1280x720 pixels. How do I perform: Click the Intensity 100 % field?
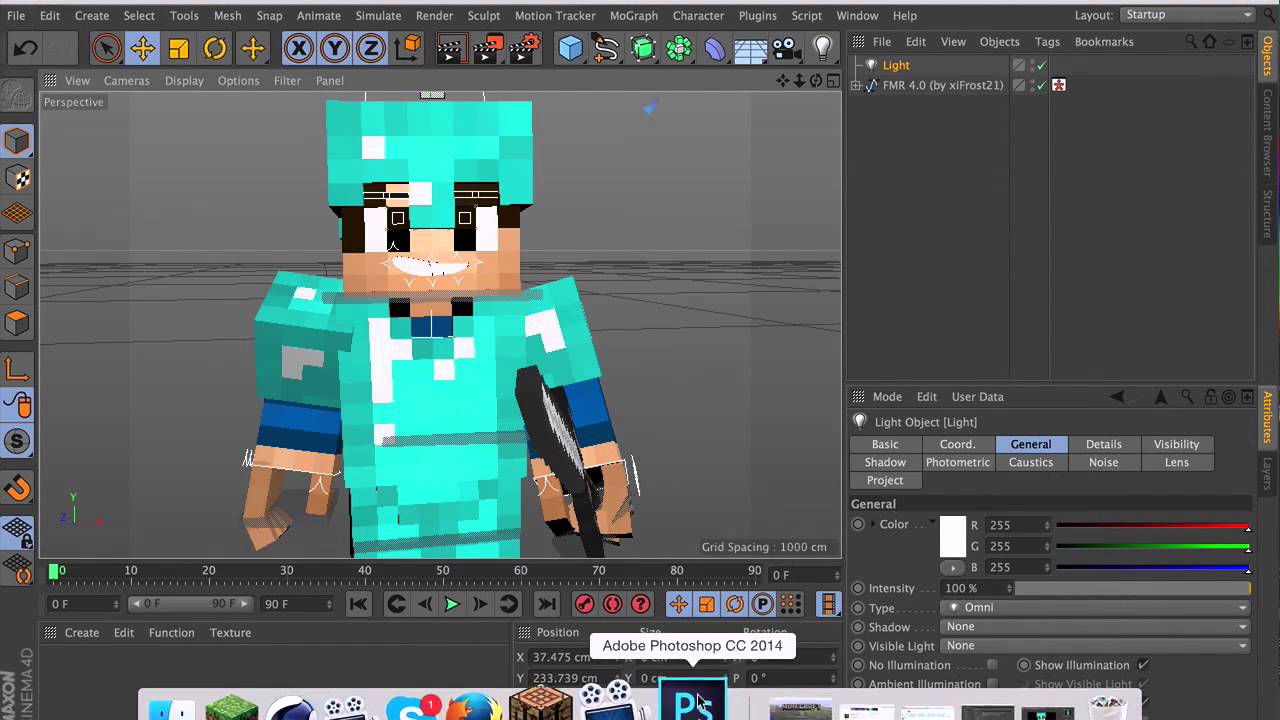coord(977,589)
